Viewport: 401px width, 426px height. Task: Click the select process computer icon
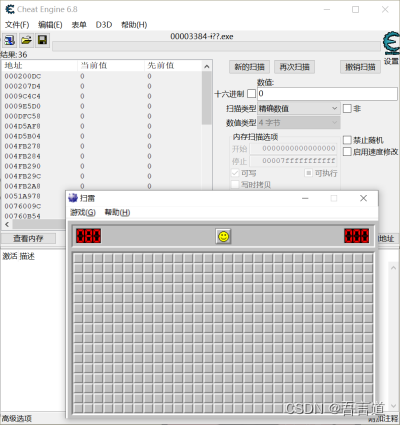(9, 40)
